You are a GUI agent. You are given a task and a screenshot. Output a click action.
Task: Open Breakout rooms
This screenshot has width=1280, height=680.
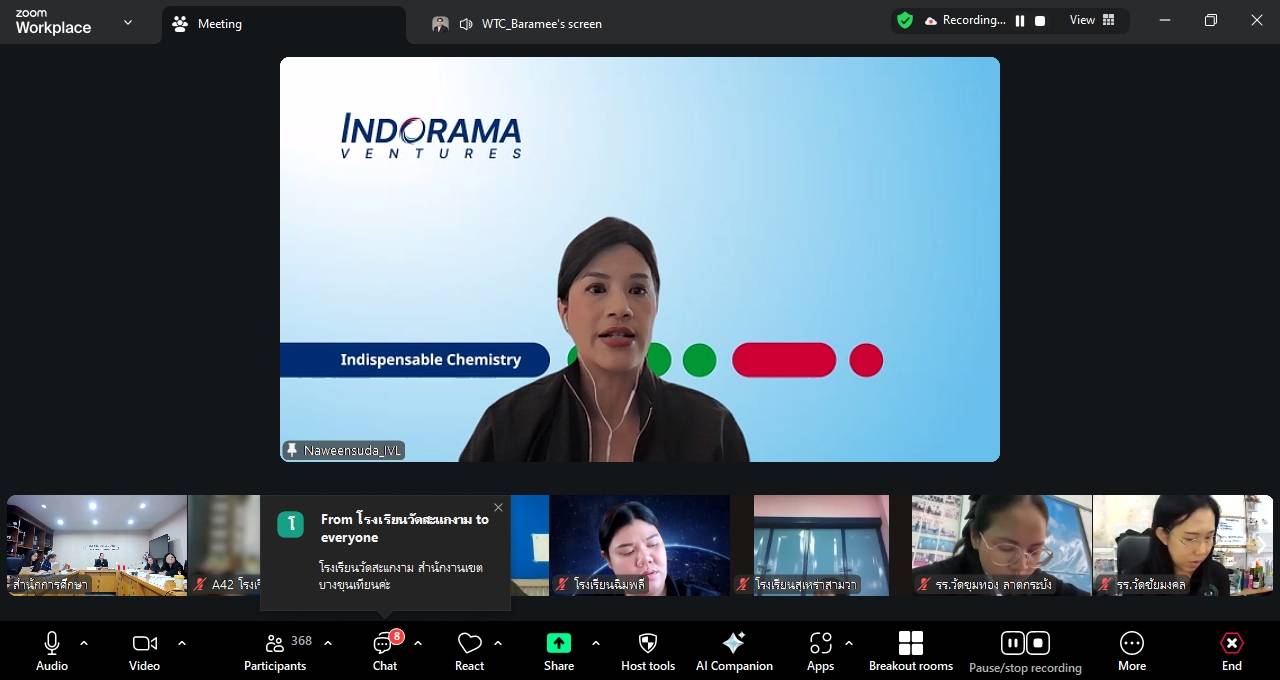(910, 651)
